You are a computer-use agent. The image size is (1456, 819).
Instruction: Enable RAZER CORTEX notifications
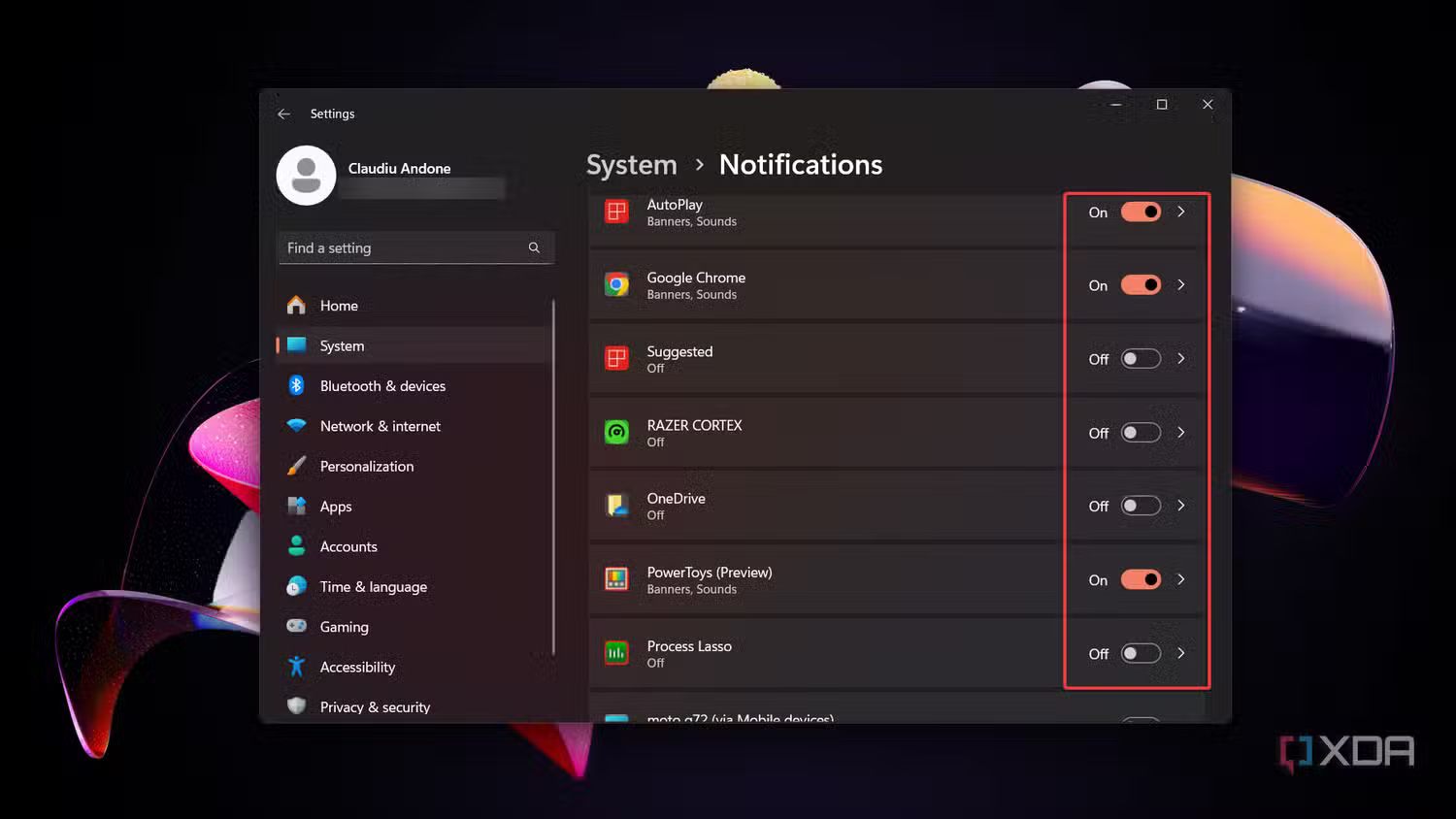click(x=1142, y=433)
